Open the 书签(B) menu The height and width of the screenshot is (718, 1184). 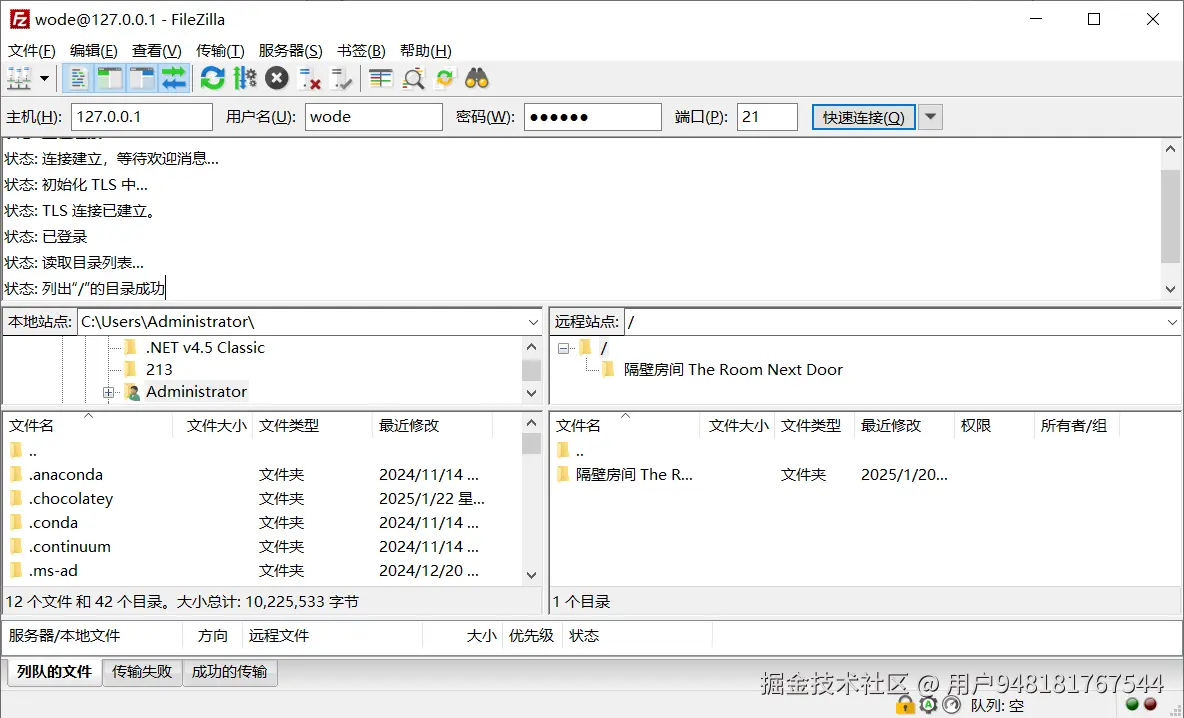pos(361,51)
